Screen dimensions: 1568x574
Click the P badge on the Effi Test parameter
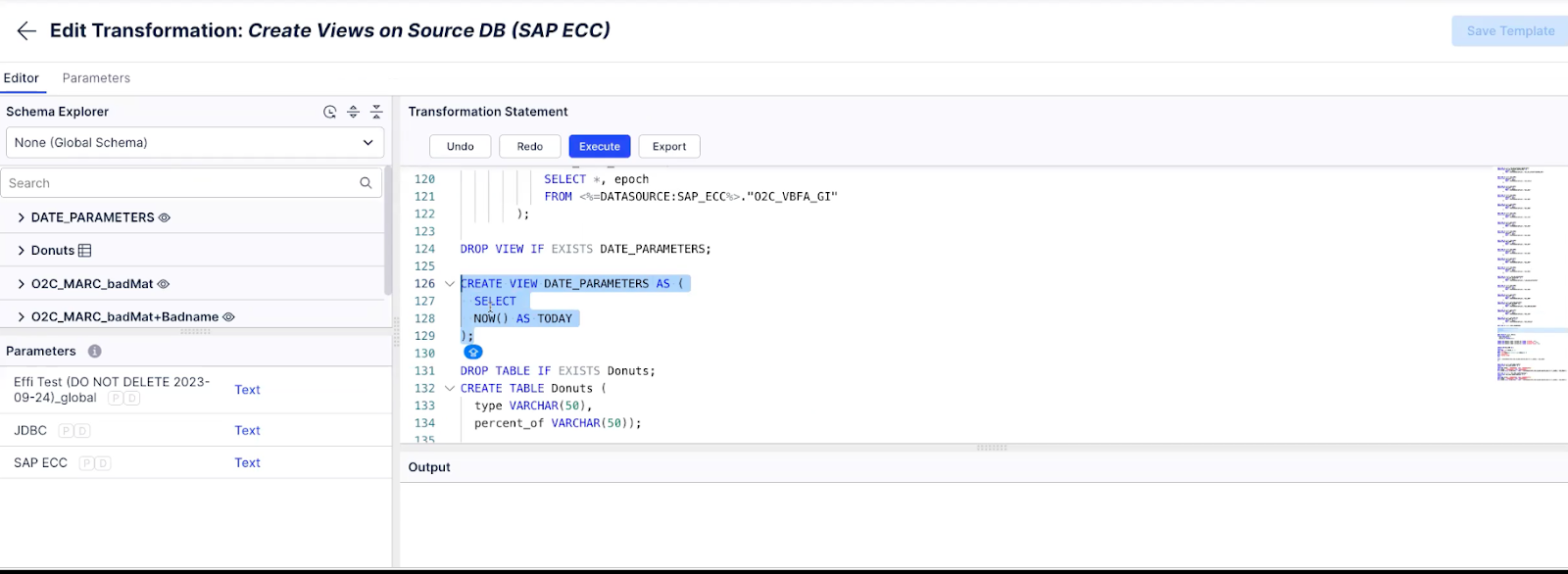(x=116, y=398)
